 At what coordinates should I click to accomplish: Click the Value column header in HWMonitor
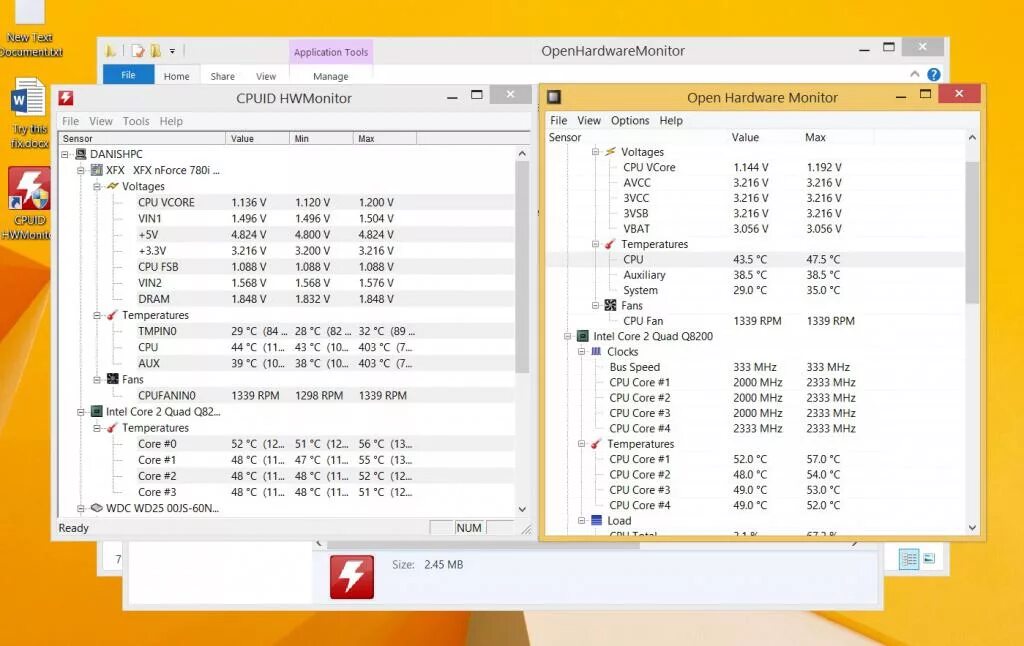[x=257, y=138]
